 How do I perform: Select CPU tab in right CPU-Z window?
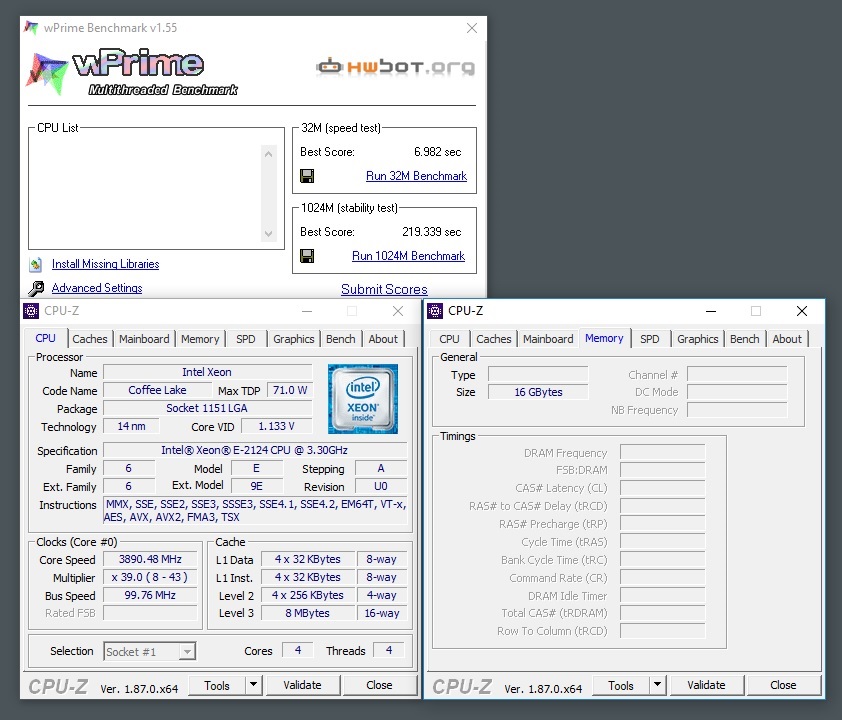point(449,339)
